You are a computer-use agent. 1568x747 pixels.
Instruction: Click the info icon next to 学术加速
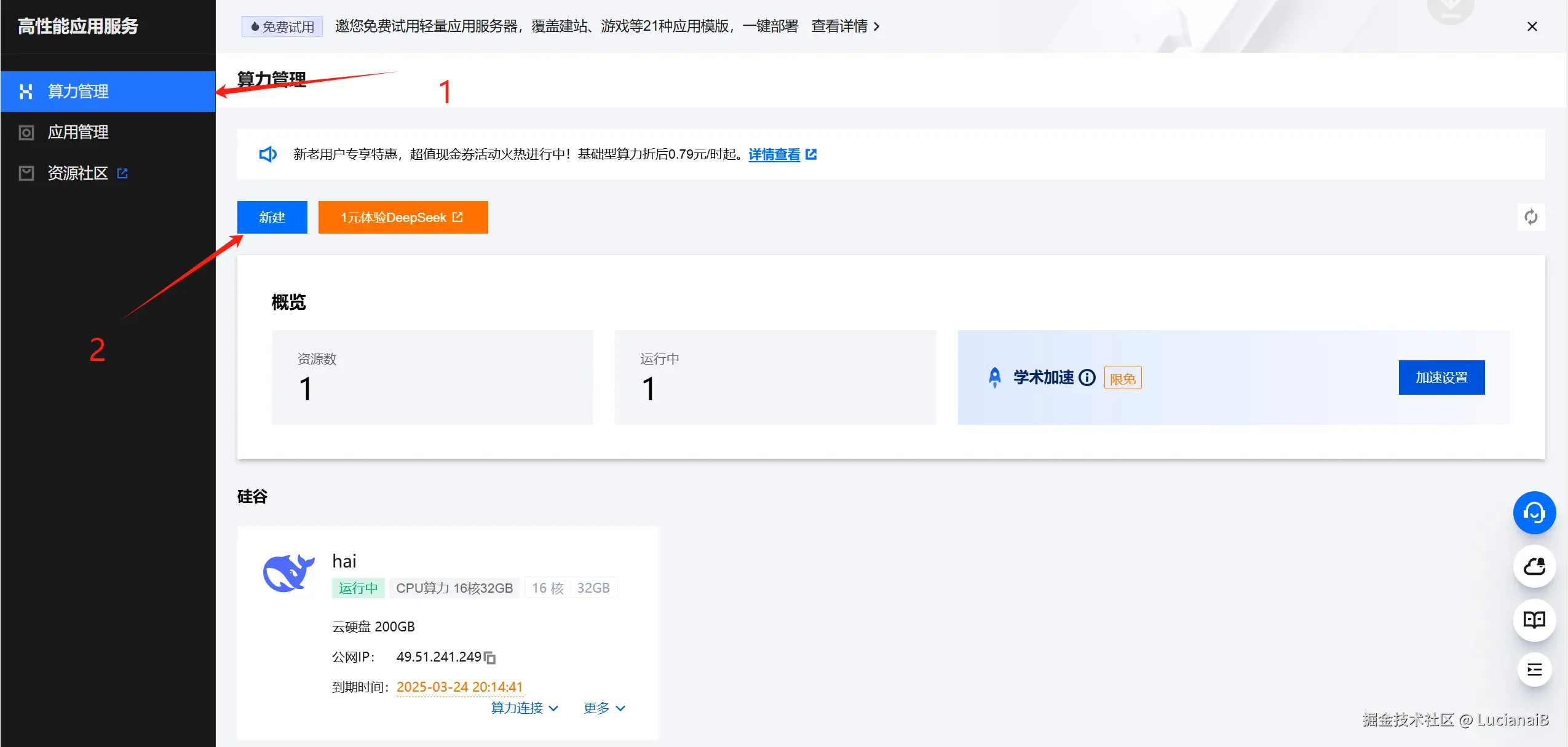click(x=1087, y=377)
